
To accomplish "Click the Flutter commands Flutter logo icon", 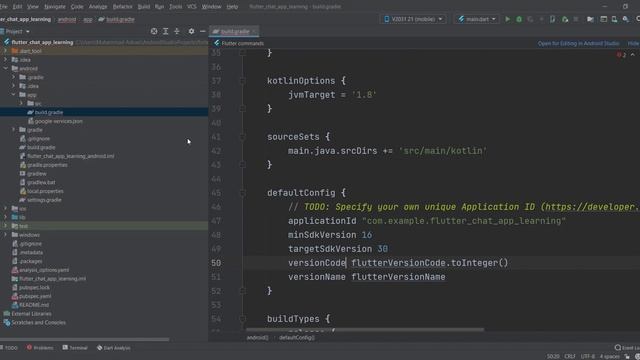I will coord(217,43).
